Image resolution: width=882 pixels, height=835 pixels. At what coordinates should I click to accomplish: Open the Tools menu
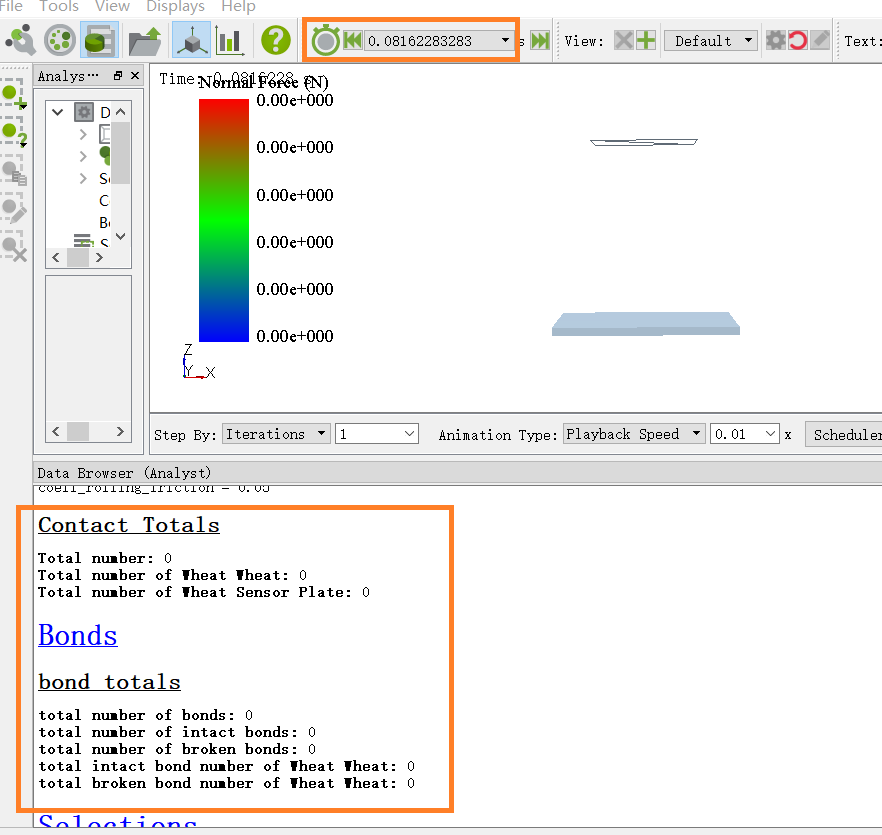[58, 6]
